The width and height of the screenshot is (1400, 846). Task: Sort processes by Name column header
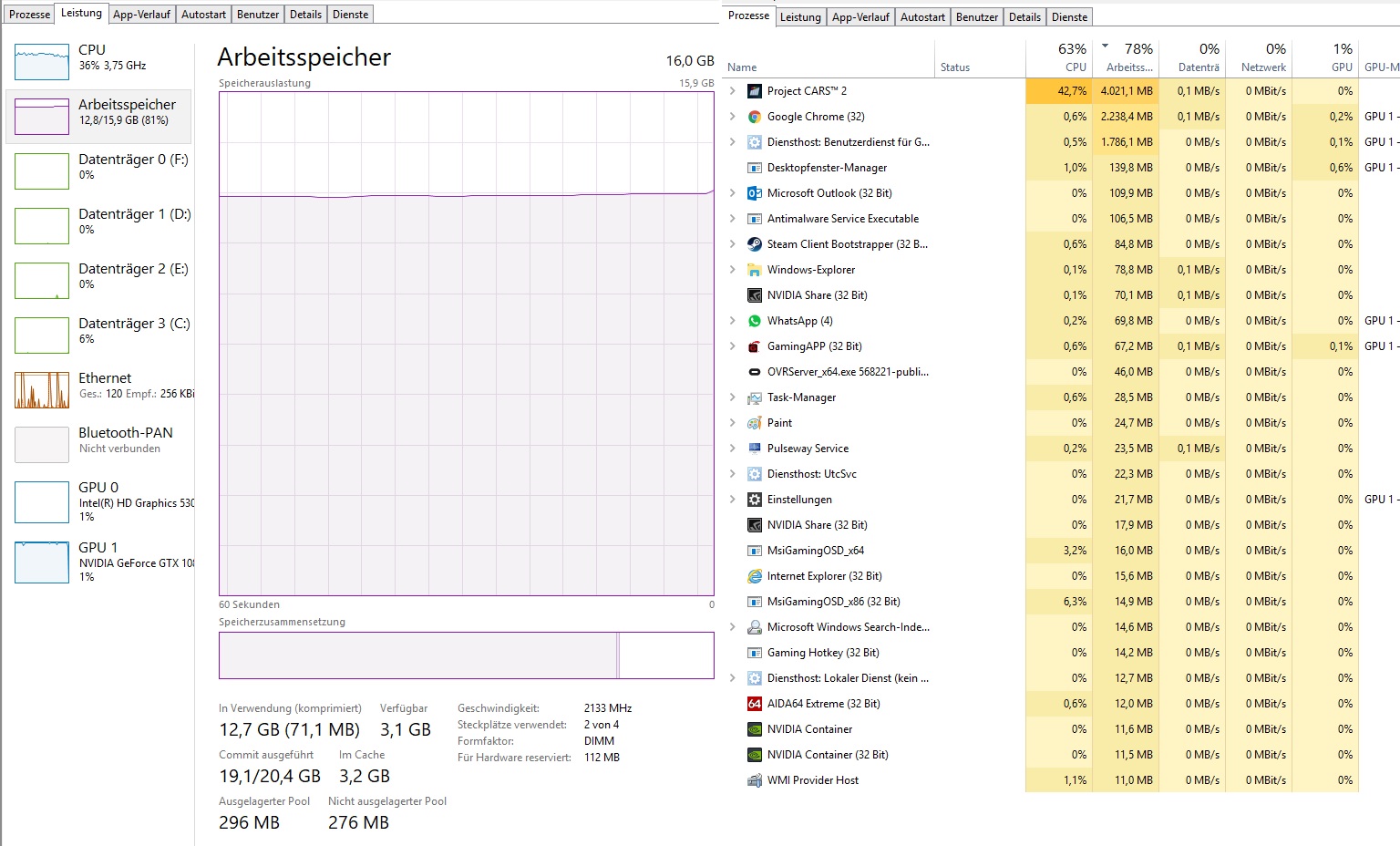(830, 57)
